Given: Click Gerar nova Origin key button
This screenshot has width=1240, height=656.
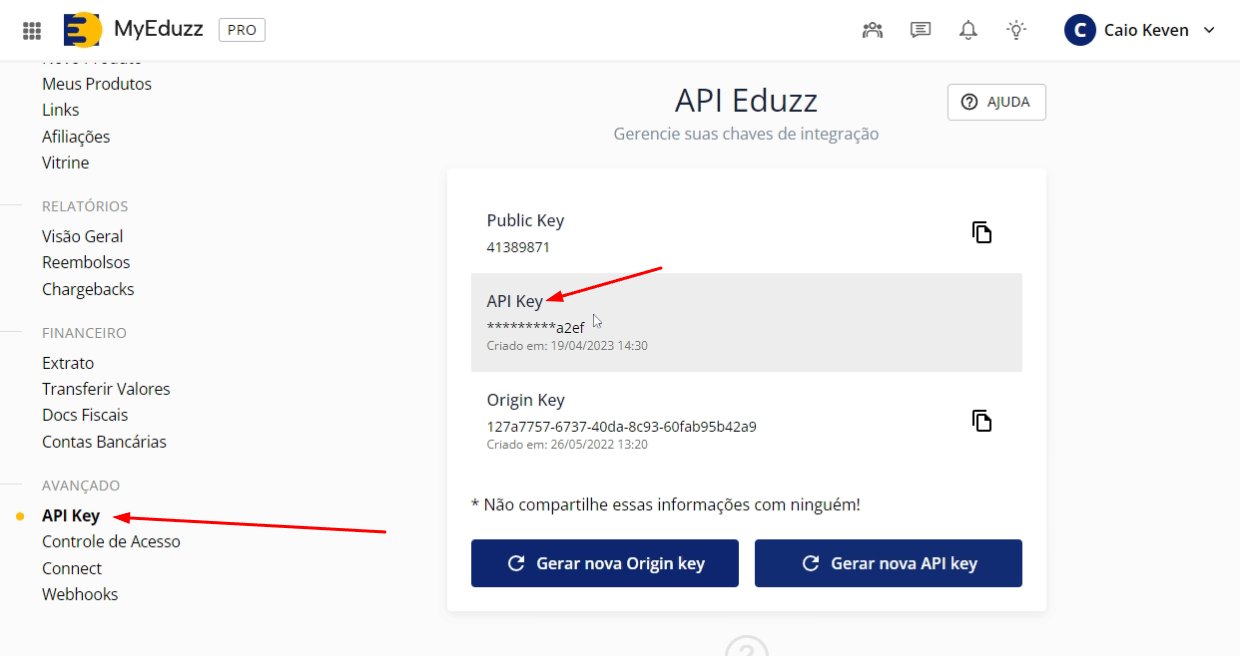Looking at the screenshot, I should click(x=605, y=563).
